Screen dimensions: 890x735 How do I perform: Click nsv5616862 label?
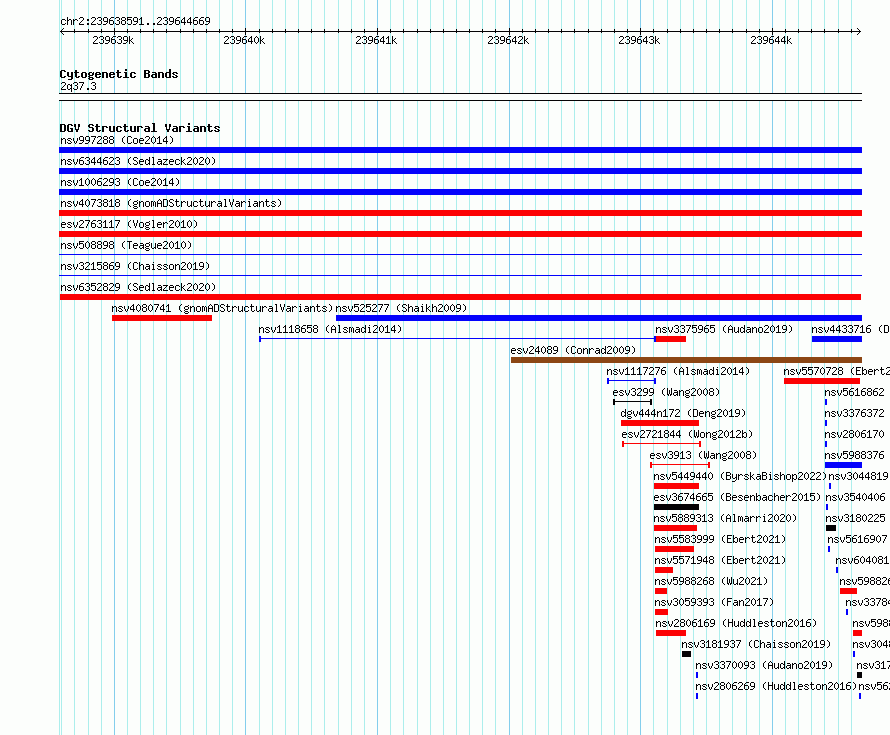click(854, 392)
